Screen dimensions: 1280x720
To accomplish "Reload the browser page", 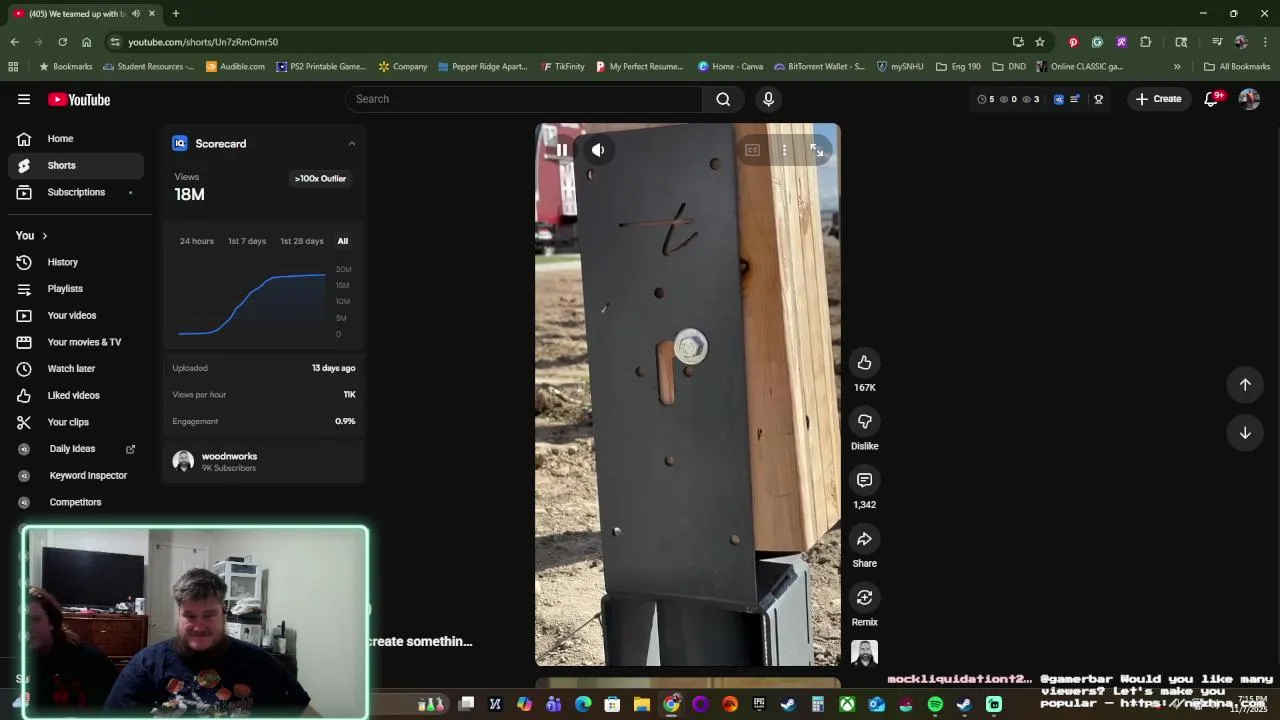I will pyautogui.click(x=62, y=42).
